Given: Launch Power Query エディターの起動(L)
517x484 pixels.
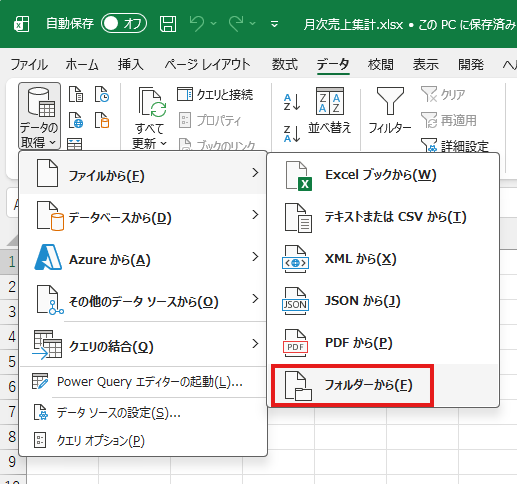Looking at the screenshot, I should [143, 382].
